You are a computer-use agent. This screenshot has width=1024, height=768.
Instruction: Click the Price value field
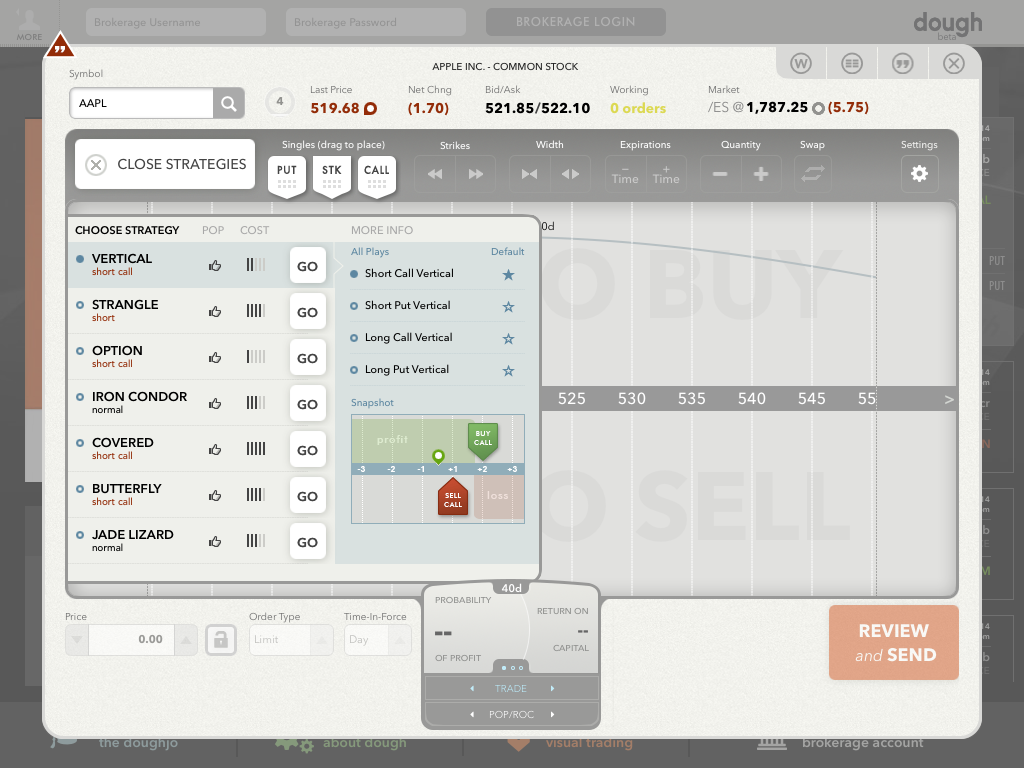[x=131, y=640]
